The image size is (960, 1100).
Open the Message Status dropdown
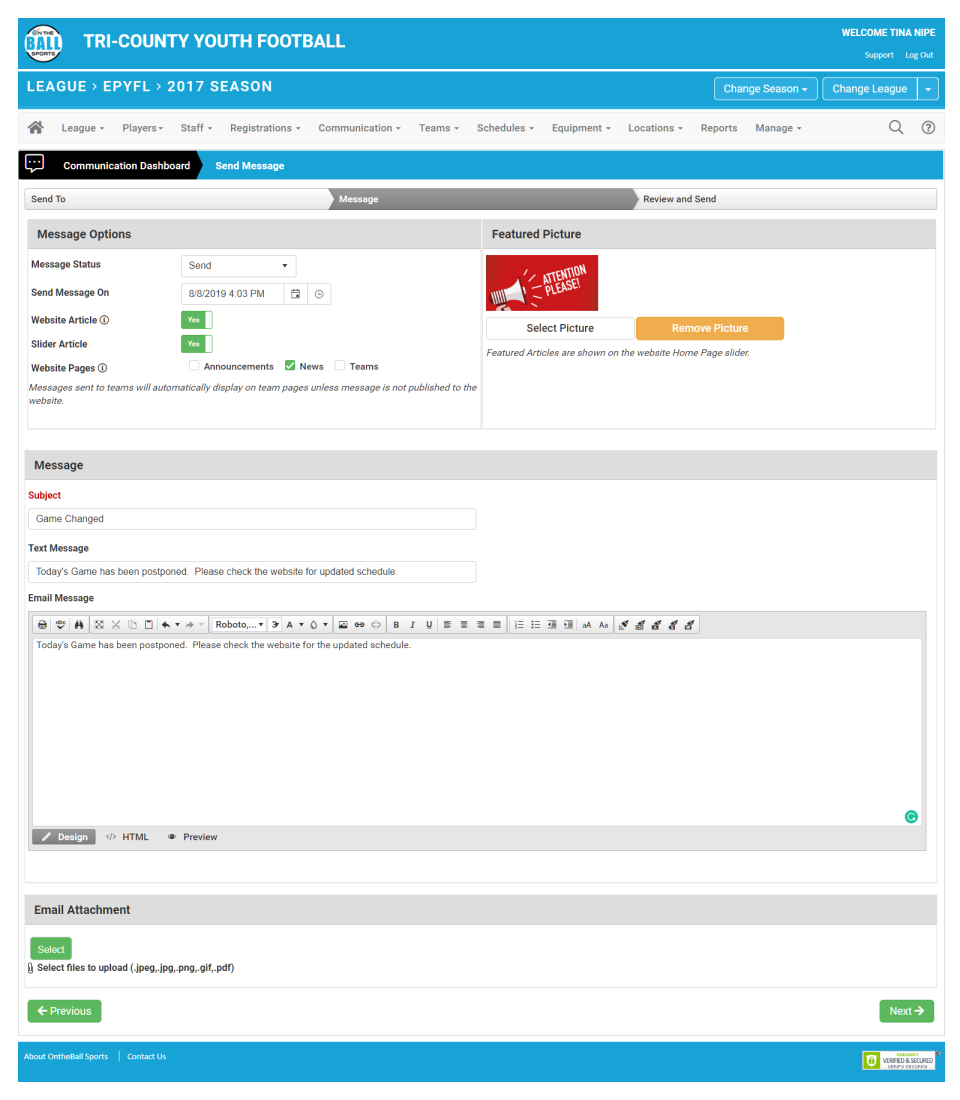pyautogui.click(x=239, y=266)
